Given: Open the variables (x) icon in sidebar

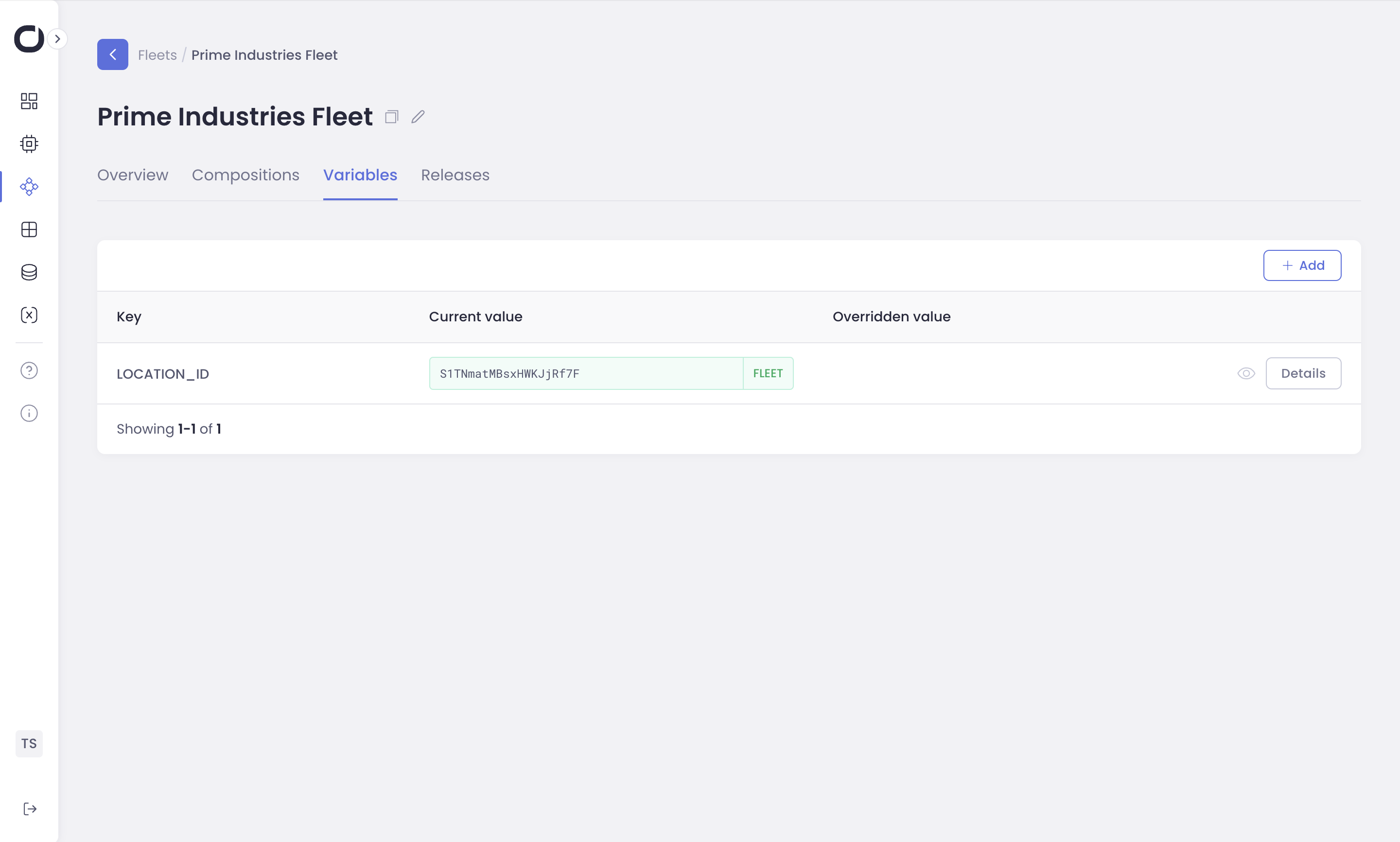Looking at the screenshot, I should (29, 315).
